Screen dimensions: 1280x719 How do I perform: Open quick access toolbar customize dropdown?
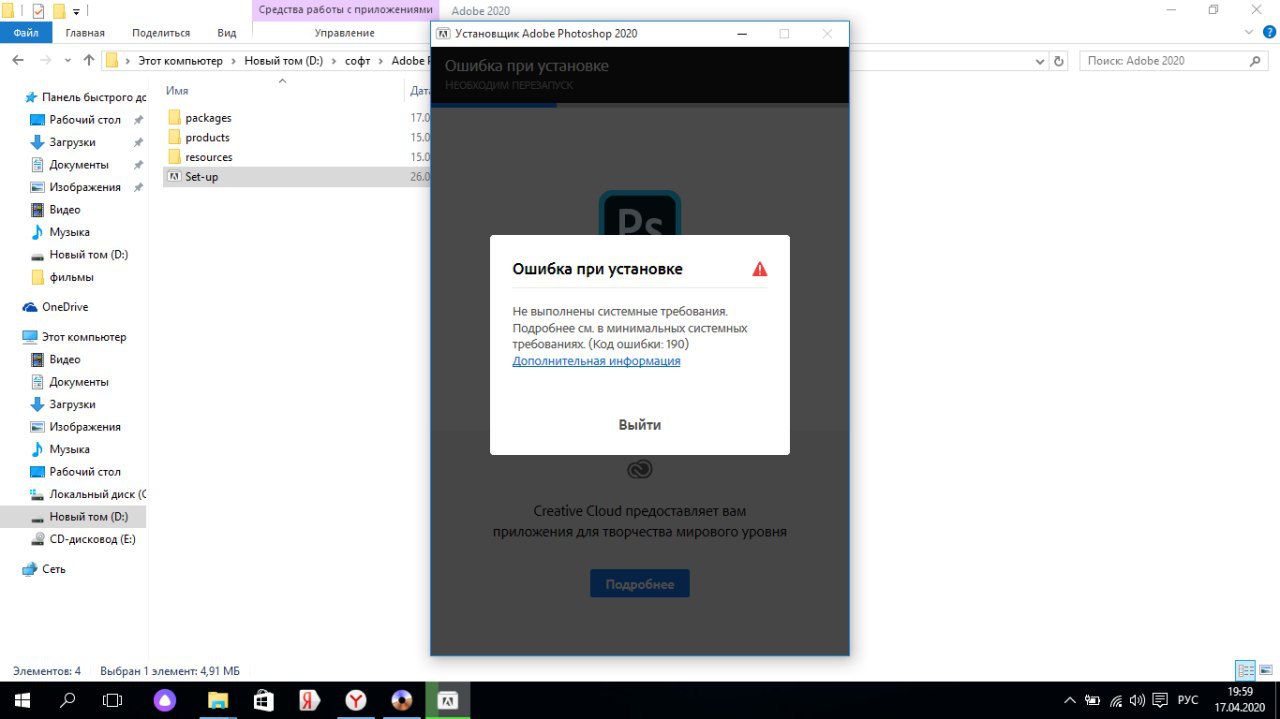pyautogui.click(x=76, y=11)
